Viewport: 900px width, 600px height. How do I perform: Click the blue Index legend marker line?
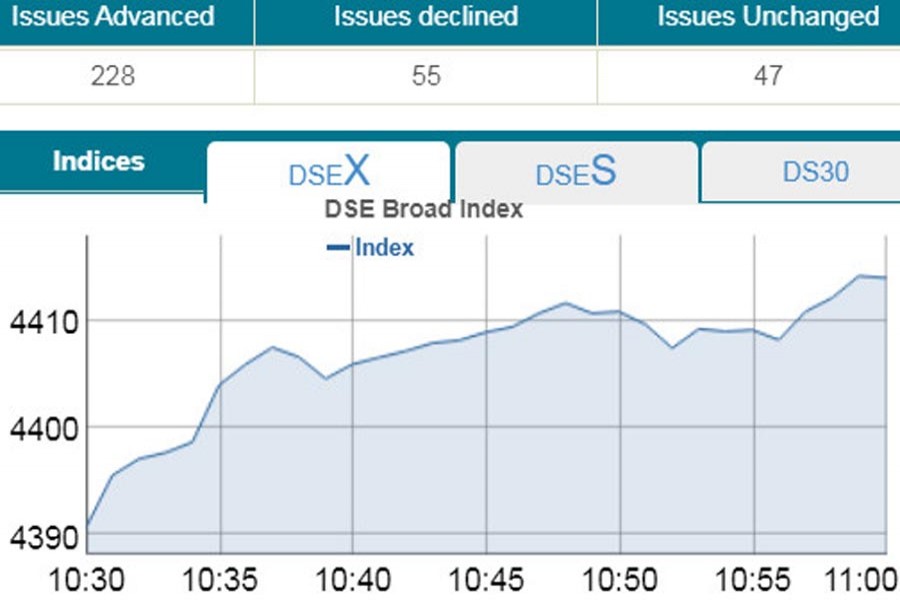[340, 247]
